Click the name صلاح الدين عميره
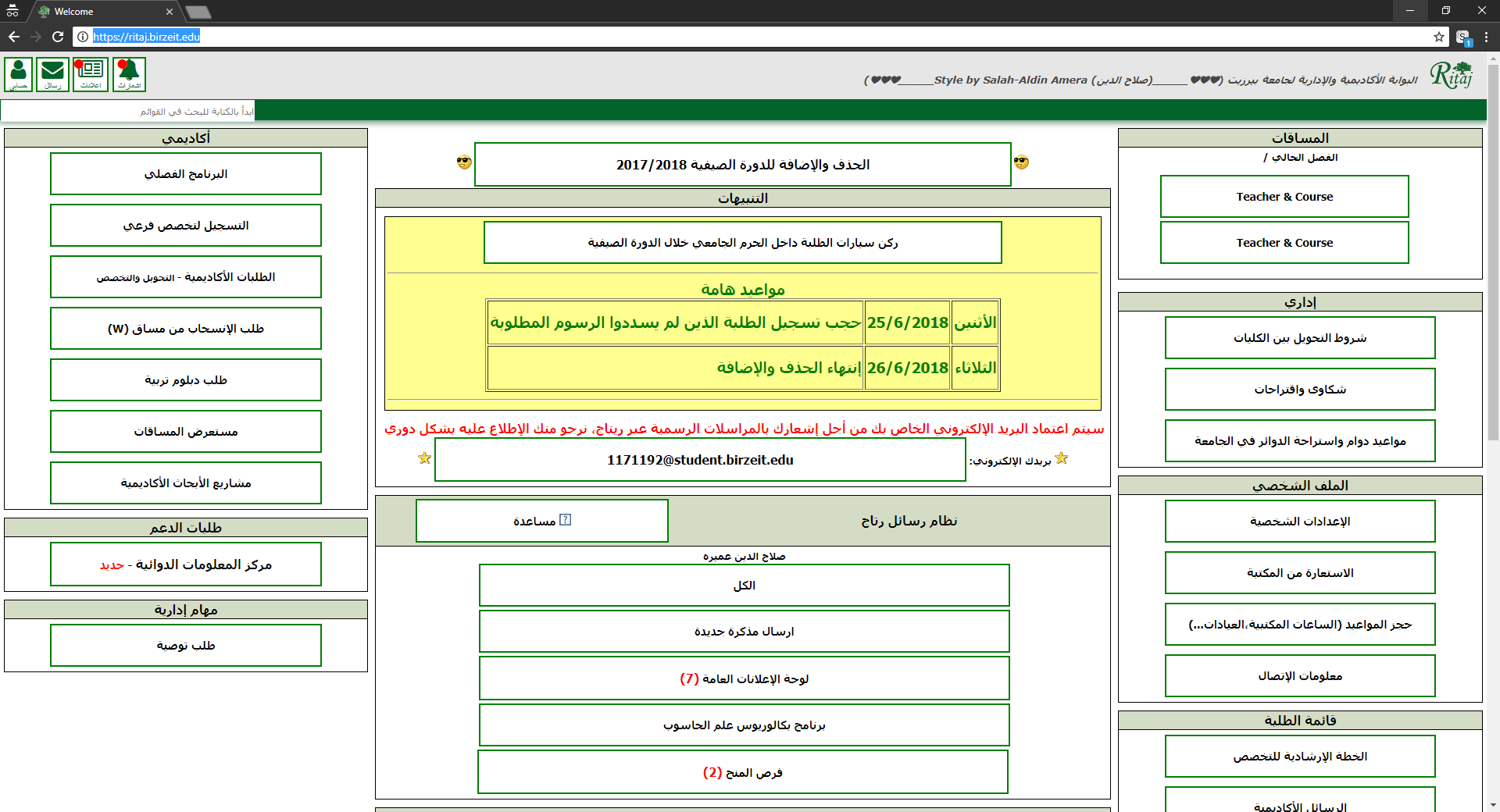This screenshot has height=812, width=1500. 745,556
